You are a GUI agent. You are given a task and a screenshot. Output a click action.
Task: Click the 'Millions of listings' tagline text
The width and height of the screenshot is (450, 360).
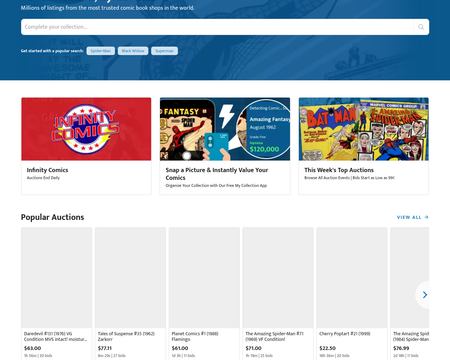pos(108,8)
